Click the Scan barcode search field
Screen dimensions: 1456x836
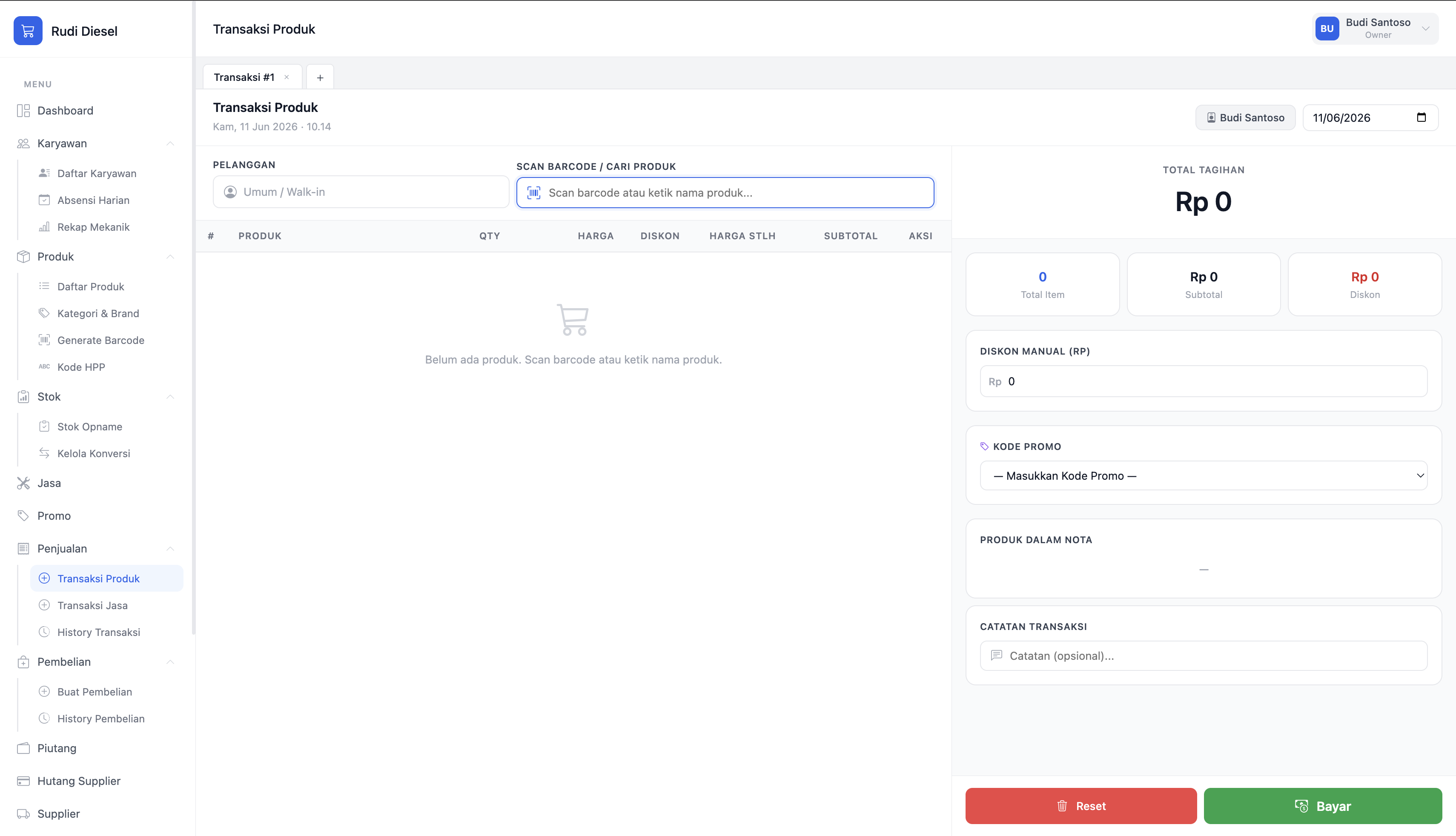(725, 193)
